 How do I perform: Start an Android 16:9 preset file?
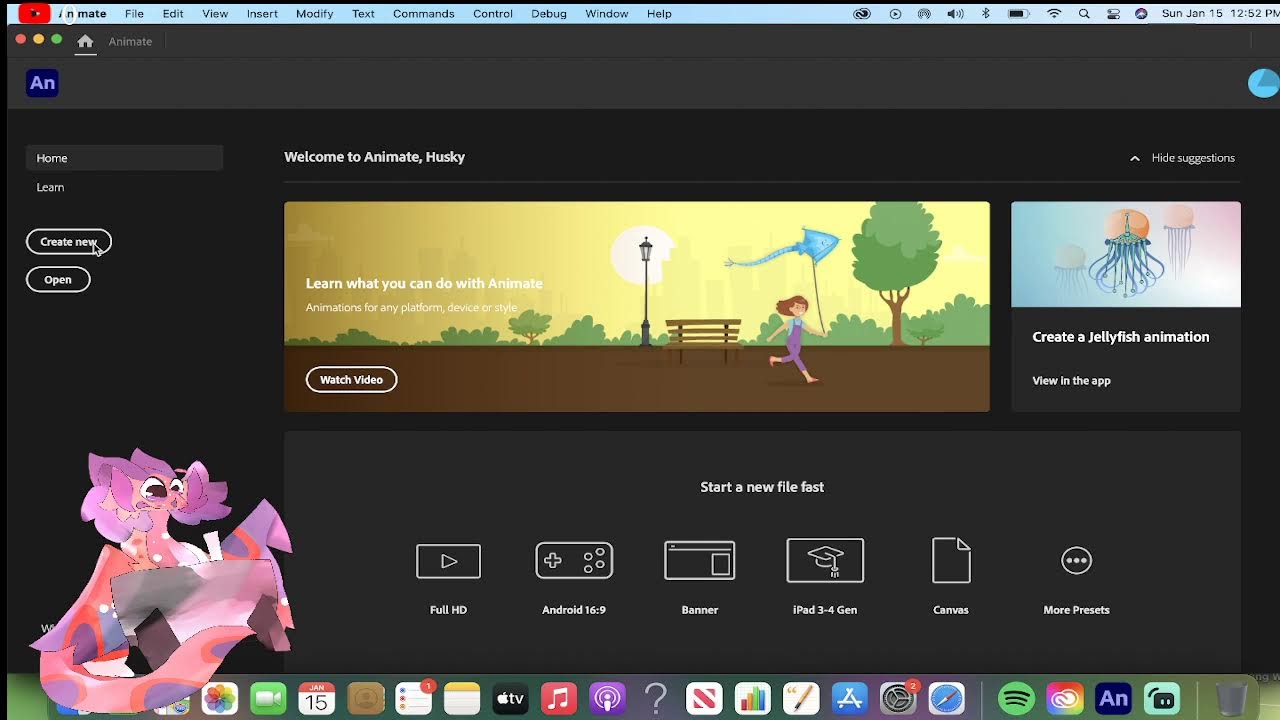pos(574,561)
